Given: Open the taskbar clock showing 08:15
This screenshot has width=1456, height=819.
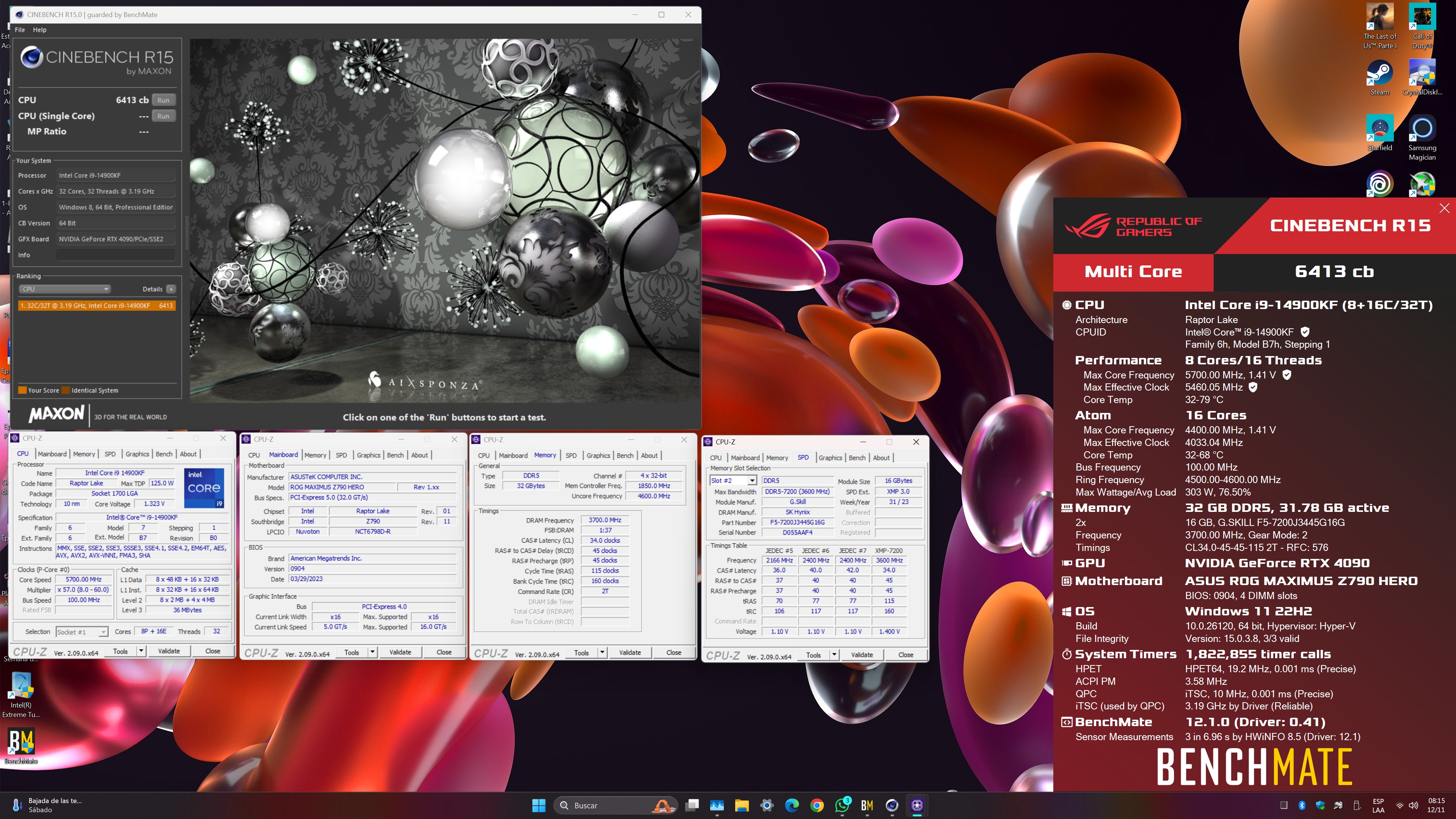Looking at the screenshot, I should point(1436,805).
